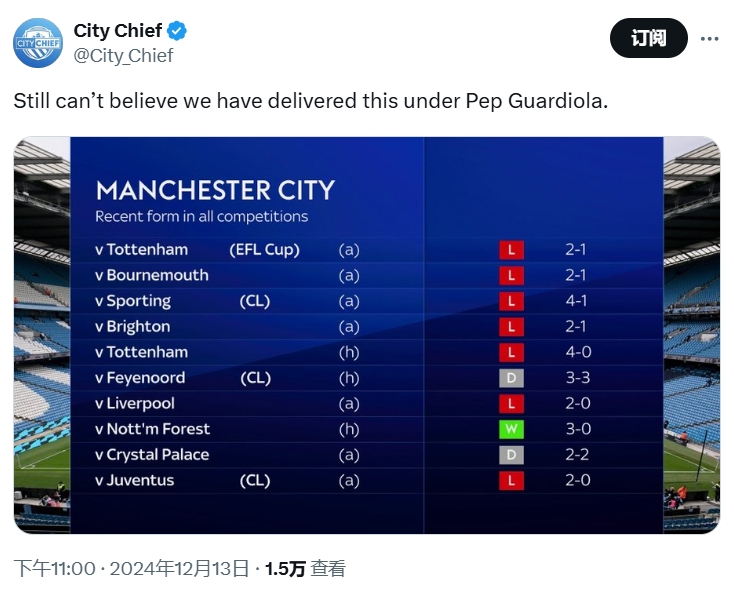Open the City Chief profile avatar
The image size is (734, 595).
click(x=38, y=43)
